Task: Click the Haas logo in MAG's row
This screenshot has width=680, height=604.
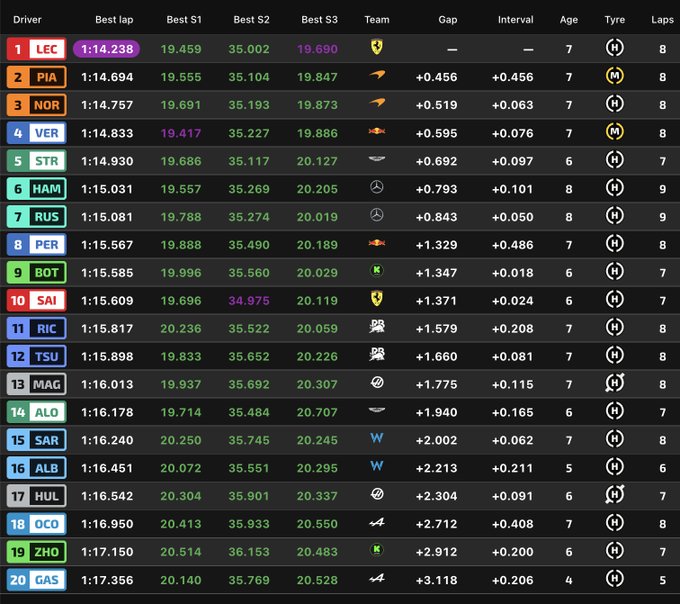Action: tap(377, 382)
